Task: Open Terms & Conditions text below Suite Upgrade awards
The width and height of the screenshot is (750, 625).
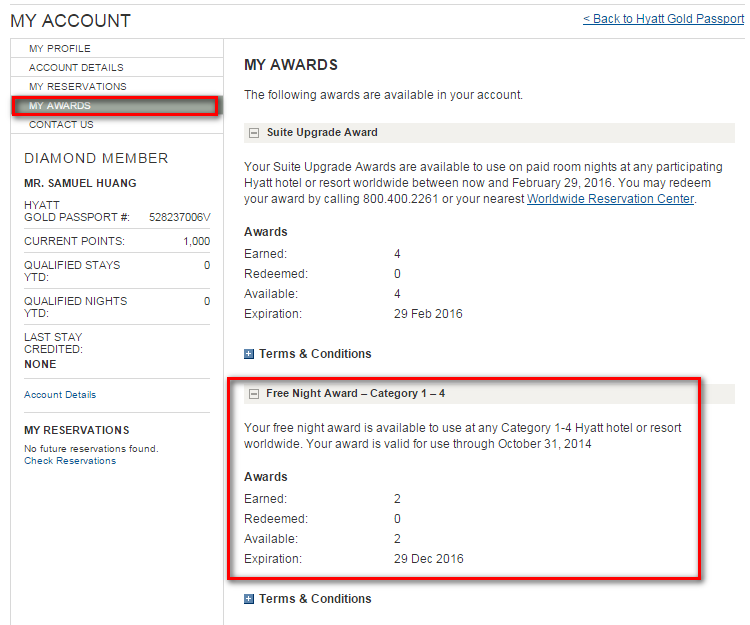Action: [x=315, y=354]
